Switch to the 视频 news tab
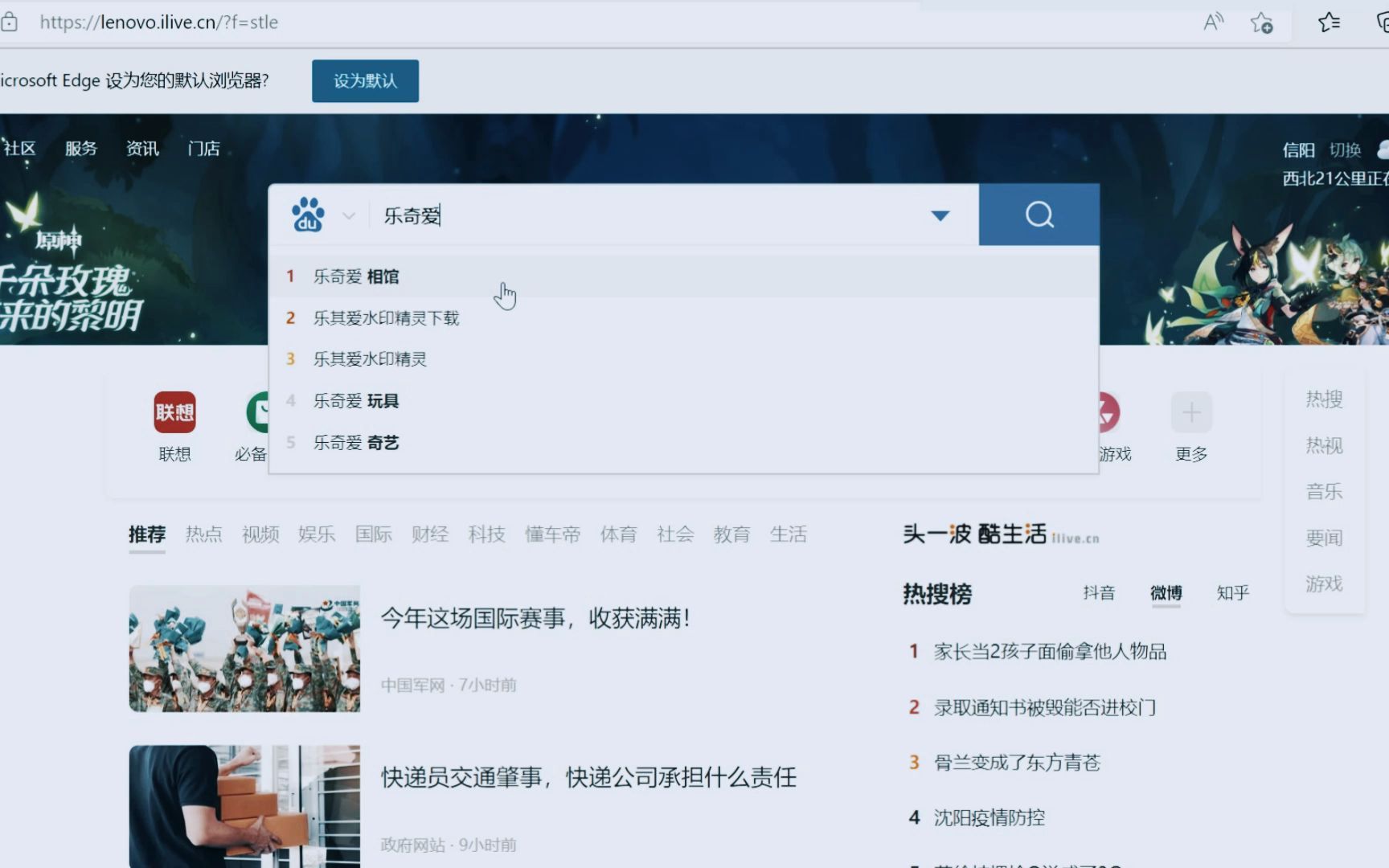This screenshot has width=1389, height=868. pyautogui.click(x=260, y=534)
